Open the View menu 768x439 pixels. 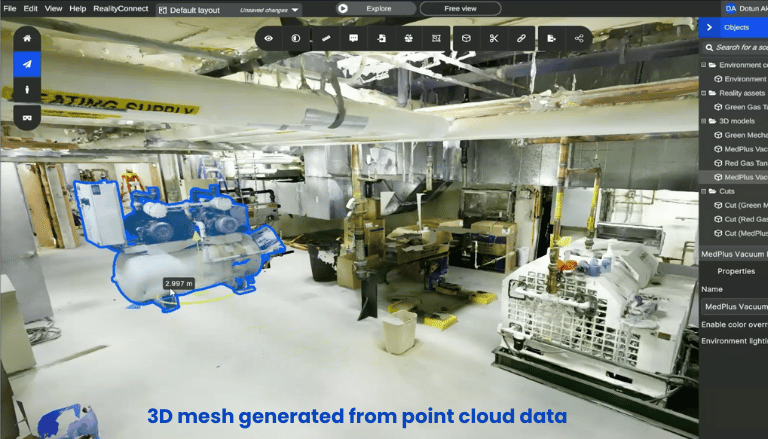53,8
